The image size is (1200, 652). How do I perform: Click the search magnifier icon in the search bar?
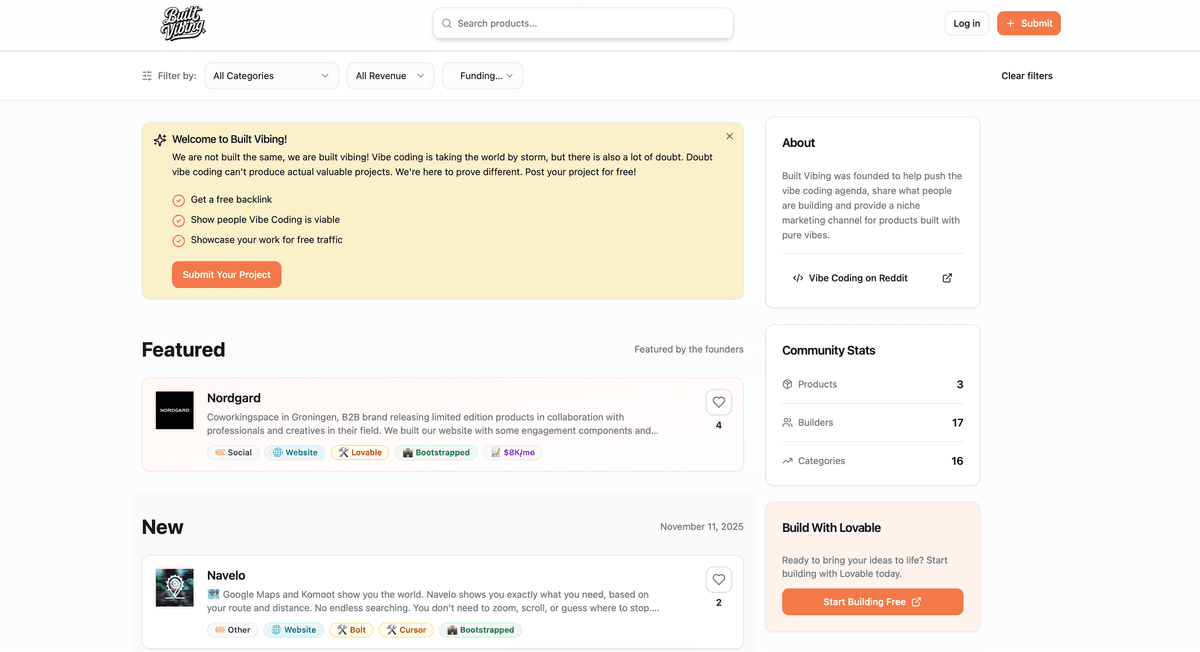click(x=446, y=22)
